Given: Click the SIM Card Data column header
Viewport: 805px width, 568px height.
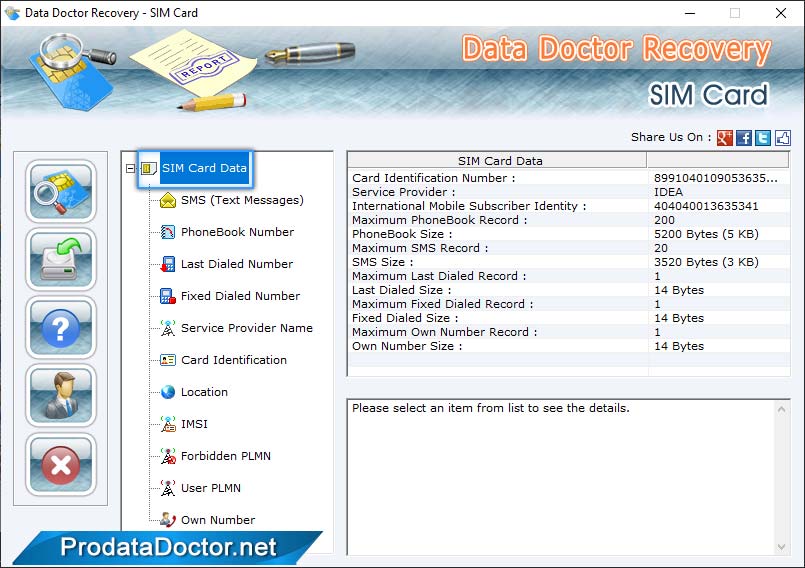Looking at the screenshot, I should [x=497, y=161].
